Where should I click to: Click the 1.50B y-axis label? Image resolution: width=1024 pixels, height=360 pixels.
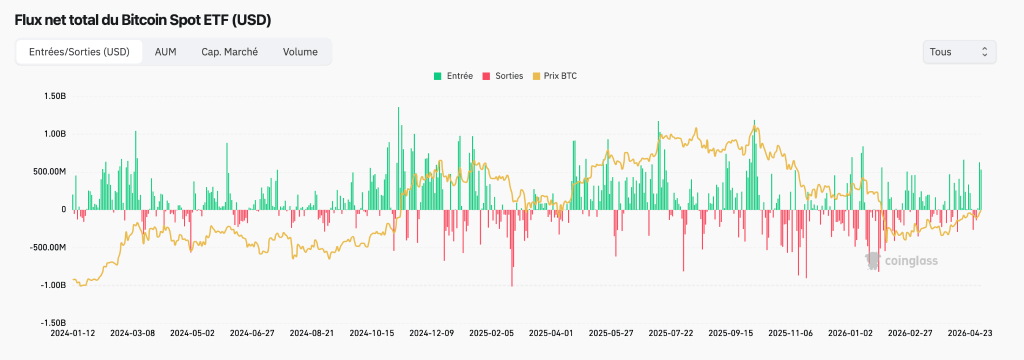tap(55, 96)
